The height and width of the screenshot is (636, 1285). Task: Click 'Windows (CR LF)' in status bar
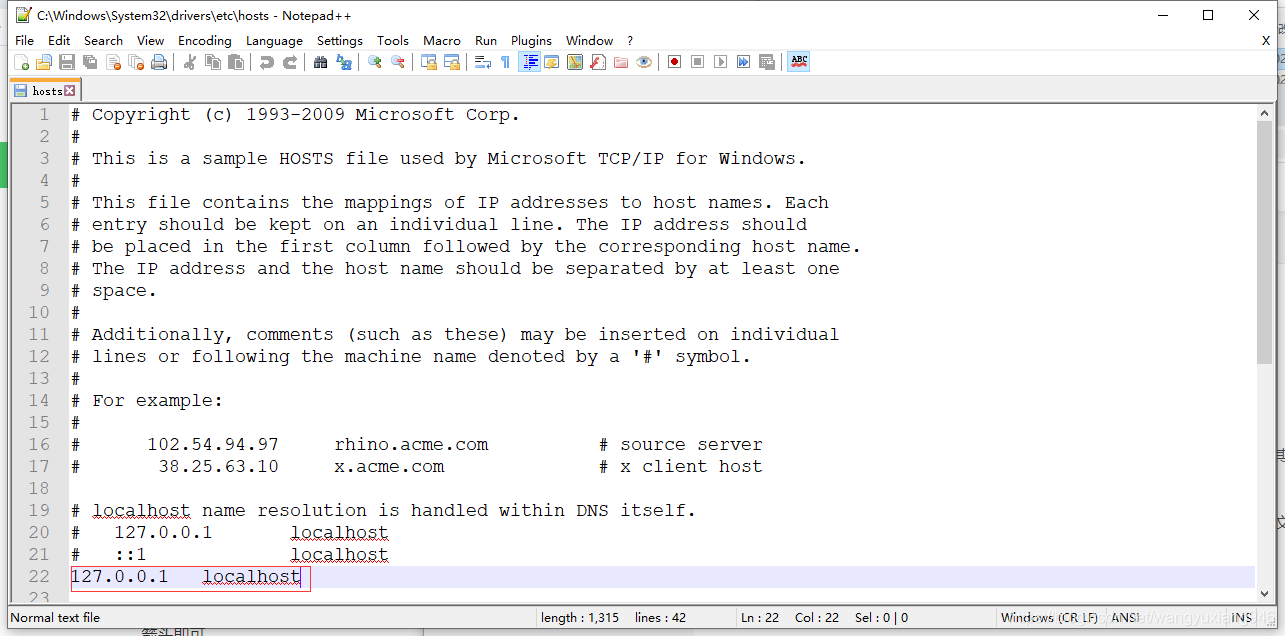coord(1049,617)
